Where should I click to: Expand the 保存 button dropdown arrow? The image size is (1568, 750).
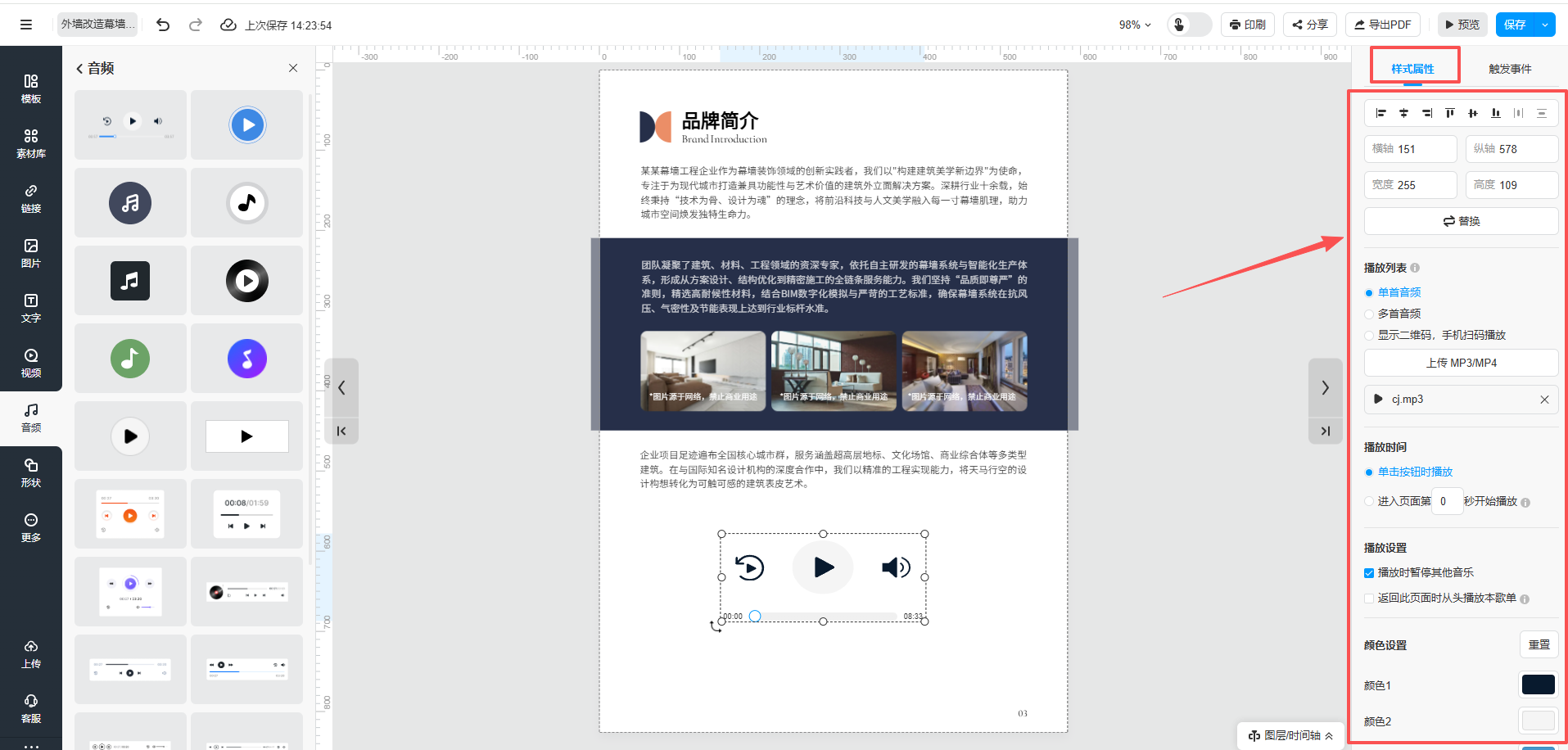[1545, 25]
